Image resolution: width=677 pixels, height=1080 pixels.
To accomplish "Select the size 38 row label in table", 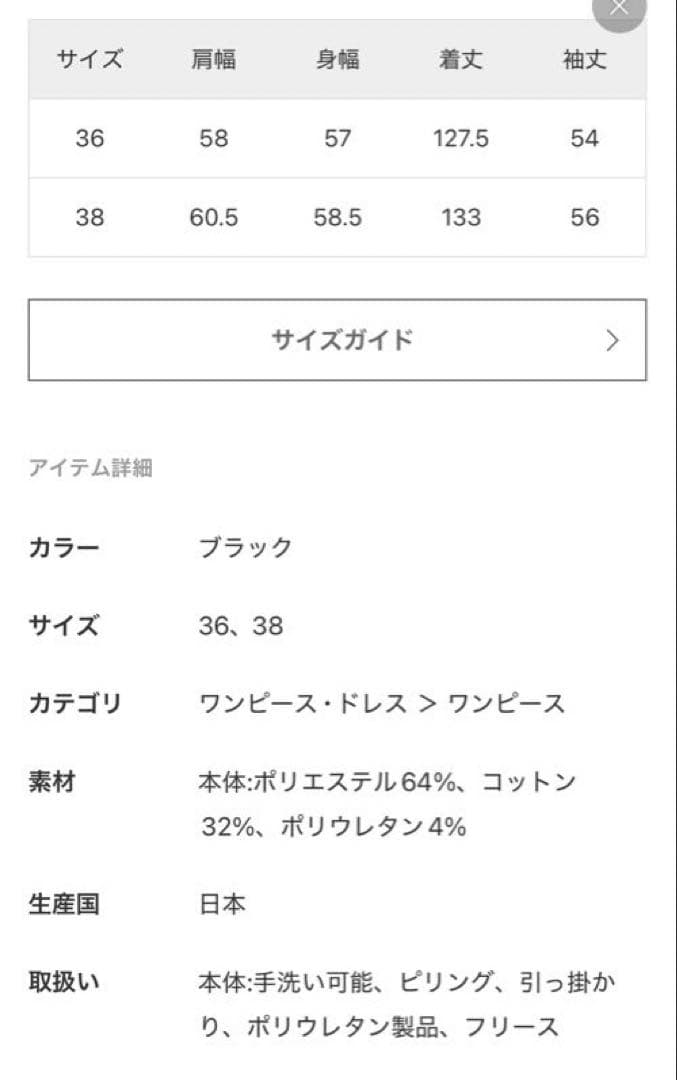I will tap(89, 218).
